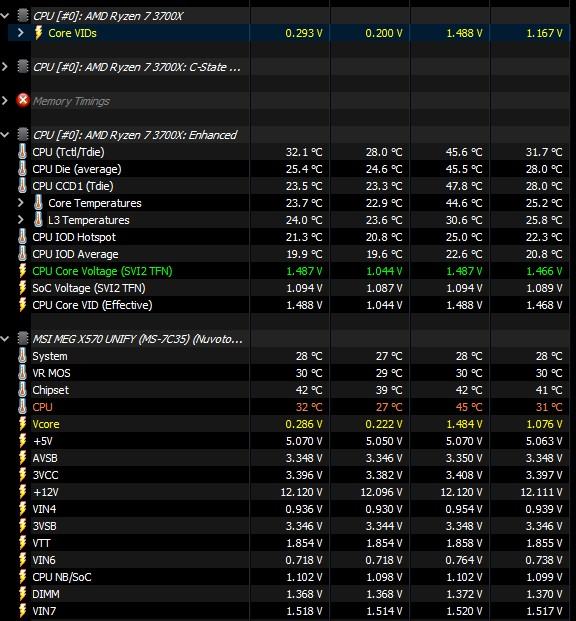
Task: Click the lightning icon of CPU Core Voltage (SVI2 TFN)
Action: tap(23, 271)
